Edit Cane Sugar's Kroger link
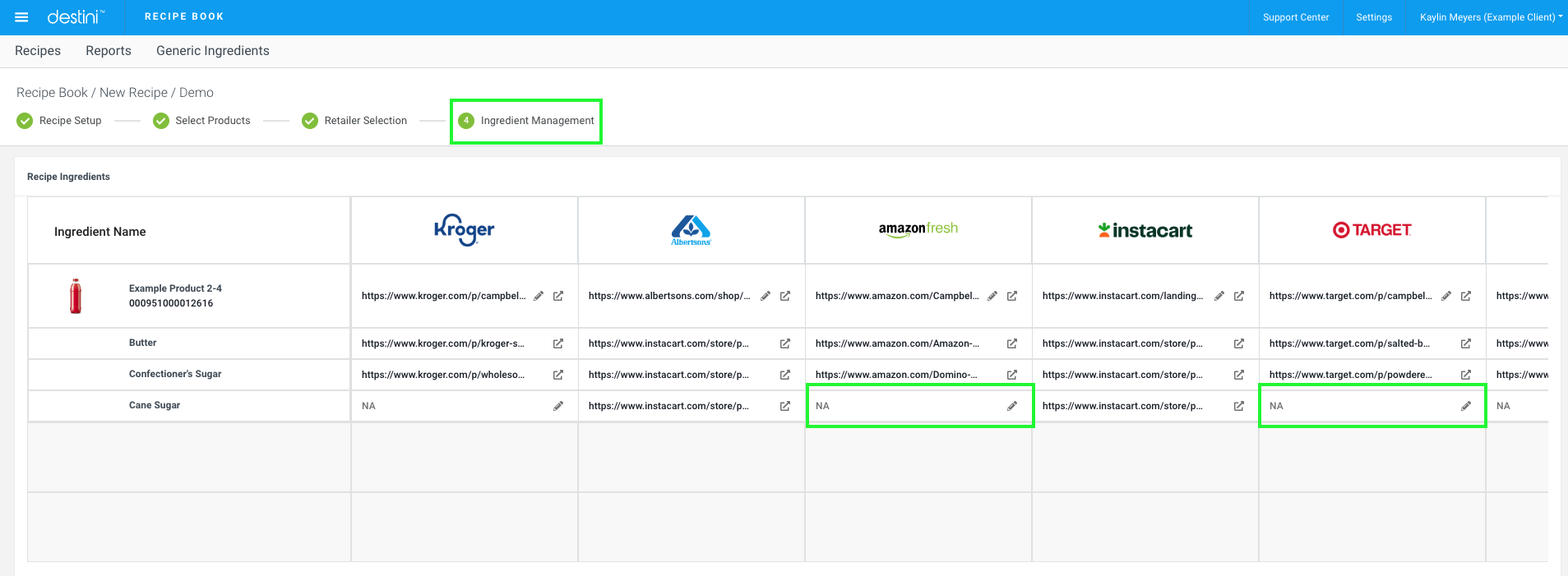1568x576 pixels. [558, 406]
